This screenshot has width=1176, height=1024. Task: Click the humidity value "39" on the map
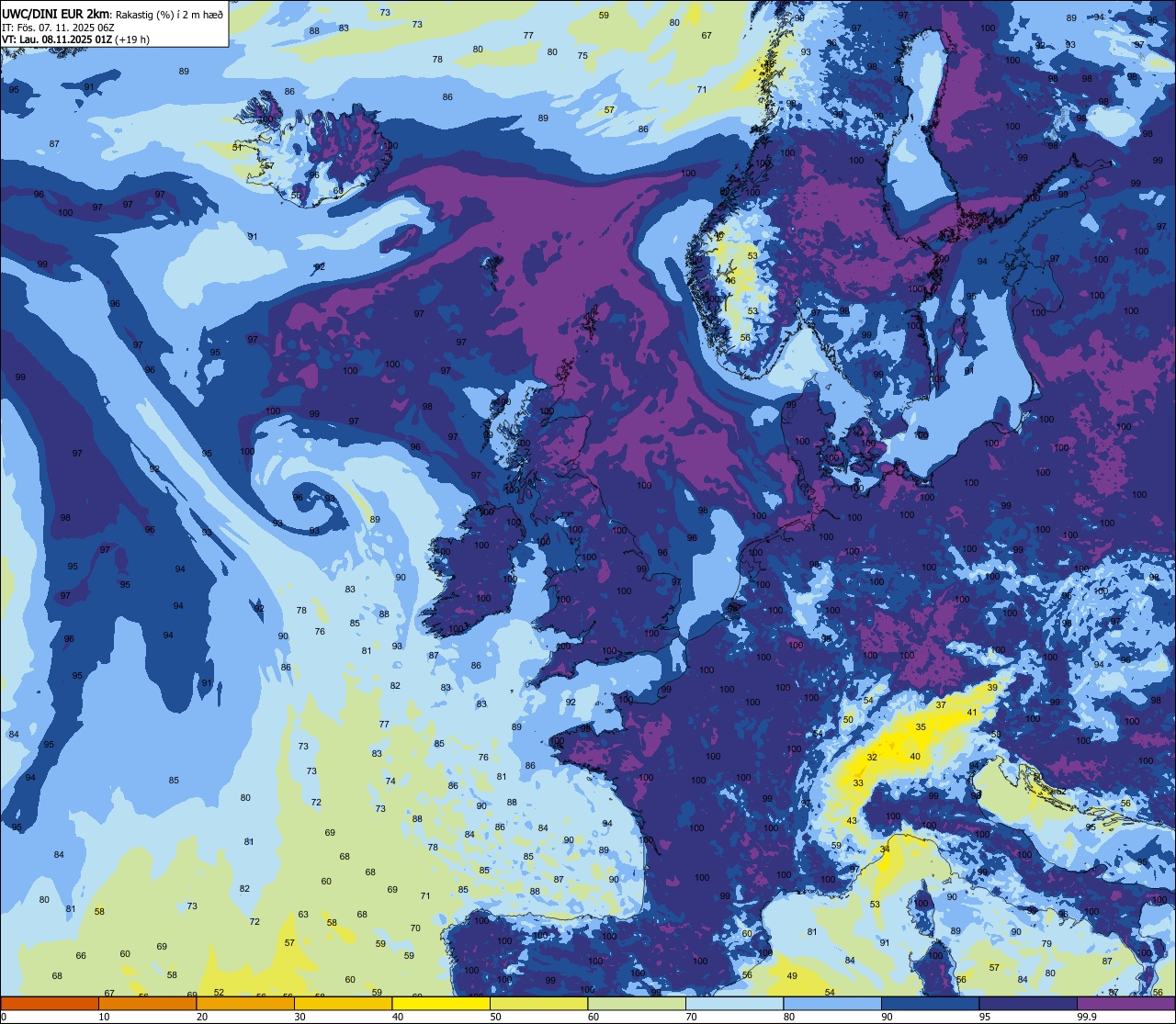coord(992,688)
